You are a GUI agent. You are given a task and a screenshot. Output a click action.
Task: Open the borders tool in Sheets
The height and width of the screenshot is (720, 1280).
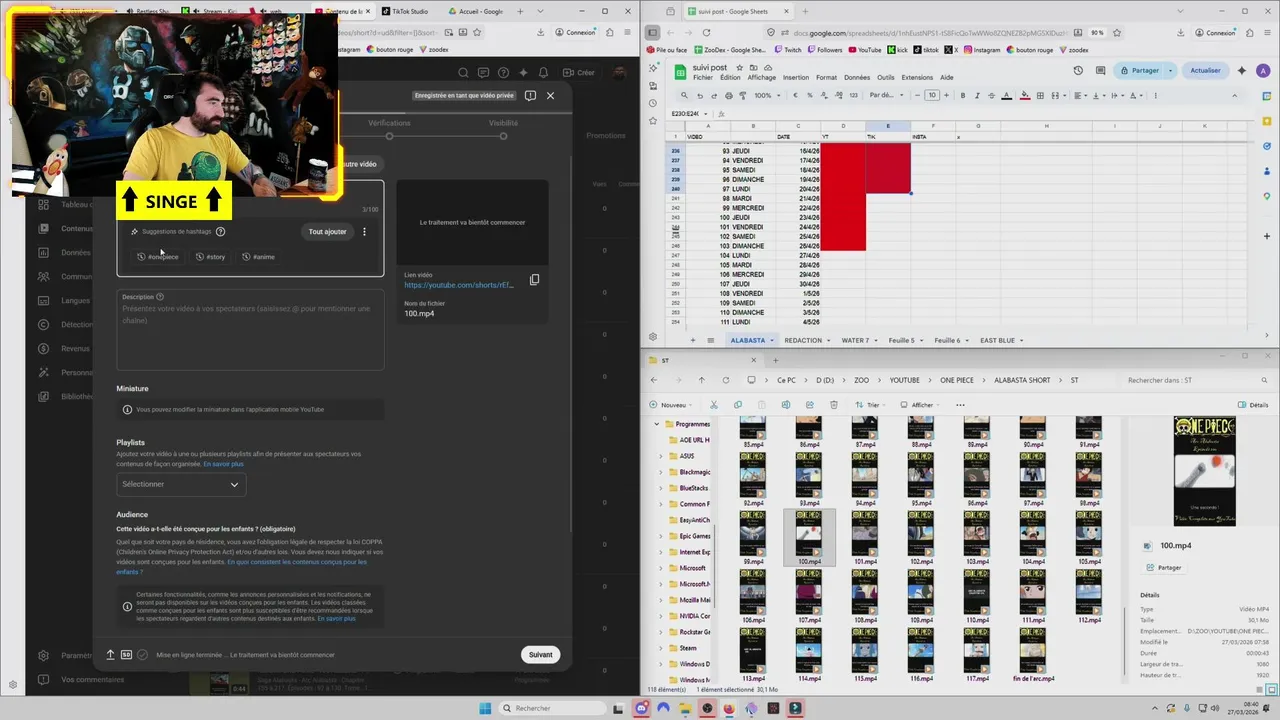coord(1040,96)
